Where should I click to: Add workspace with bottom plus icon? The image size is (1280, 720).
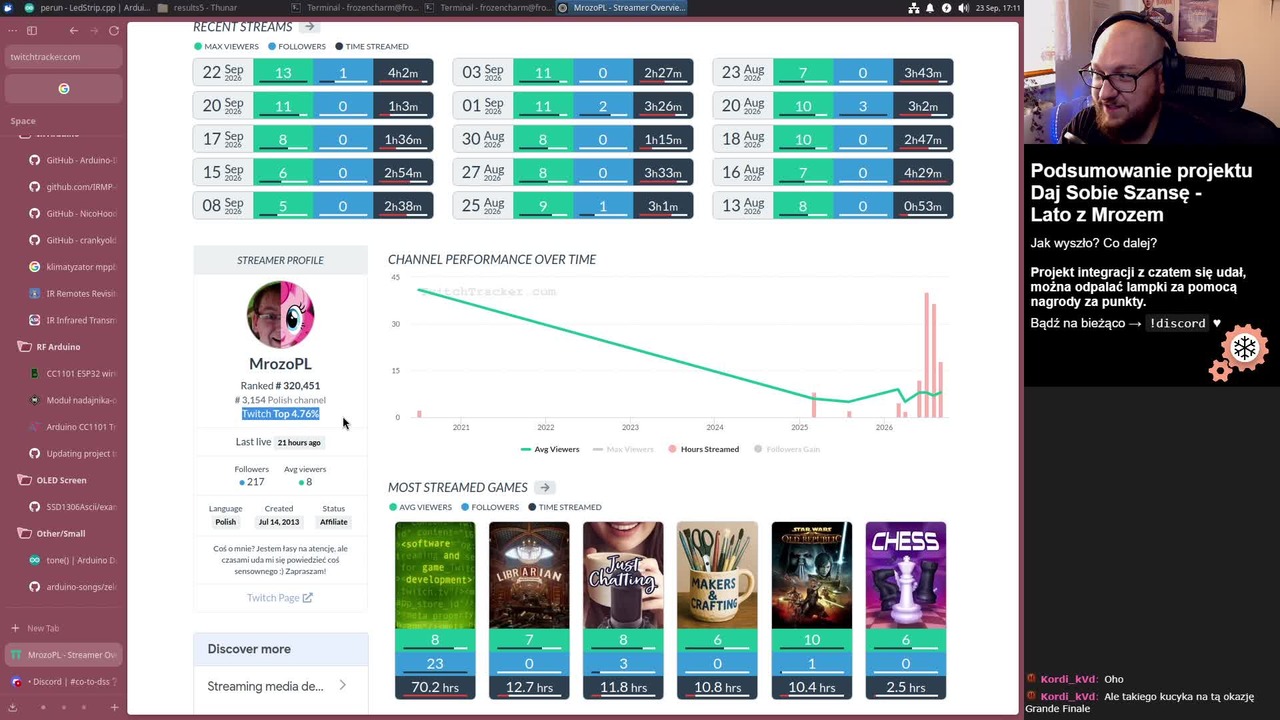coord(114,707)
